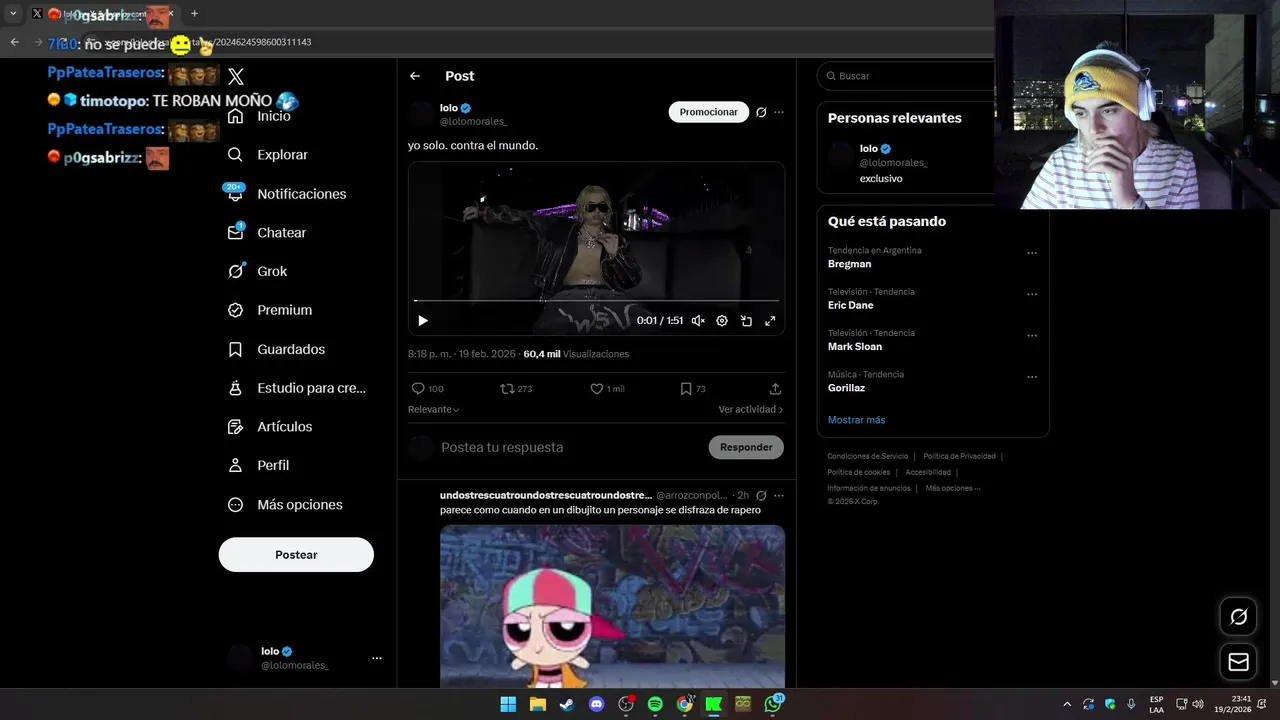Click browser back arrow
The width and height of the screenshot is (1280, 720).
coord(14,42)
